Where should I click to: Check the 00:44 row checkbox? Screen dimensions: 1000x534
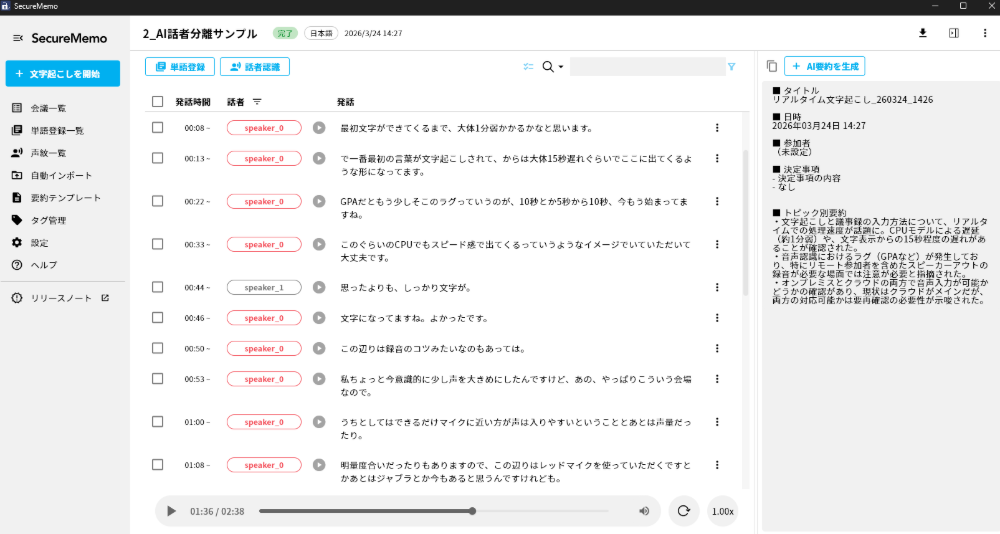coord(158,287)
